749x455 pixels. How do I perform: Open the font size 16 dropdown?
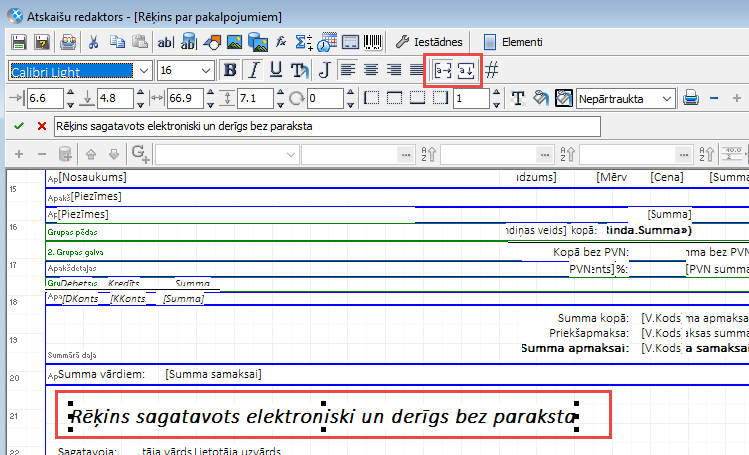coord(206,71)
